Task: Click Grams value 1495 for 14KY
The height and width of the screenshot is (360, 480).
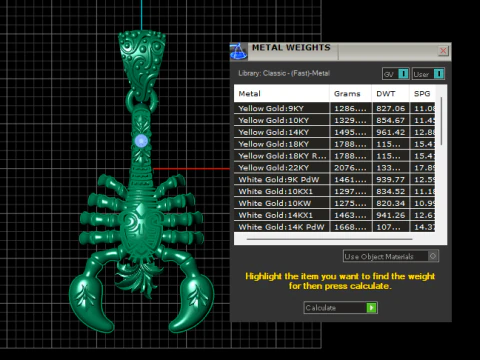Action: (x=350, y=132)
